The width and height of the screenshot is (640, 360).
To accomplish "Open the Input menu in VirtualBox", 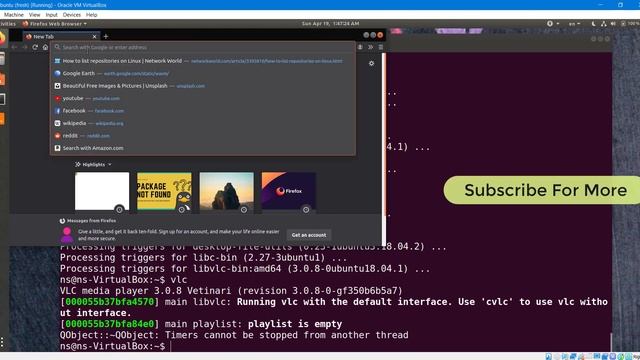I will (x=51, y=15).
